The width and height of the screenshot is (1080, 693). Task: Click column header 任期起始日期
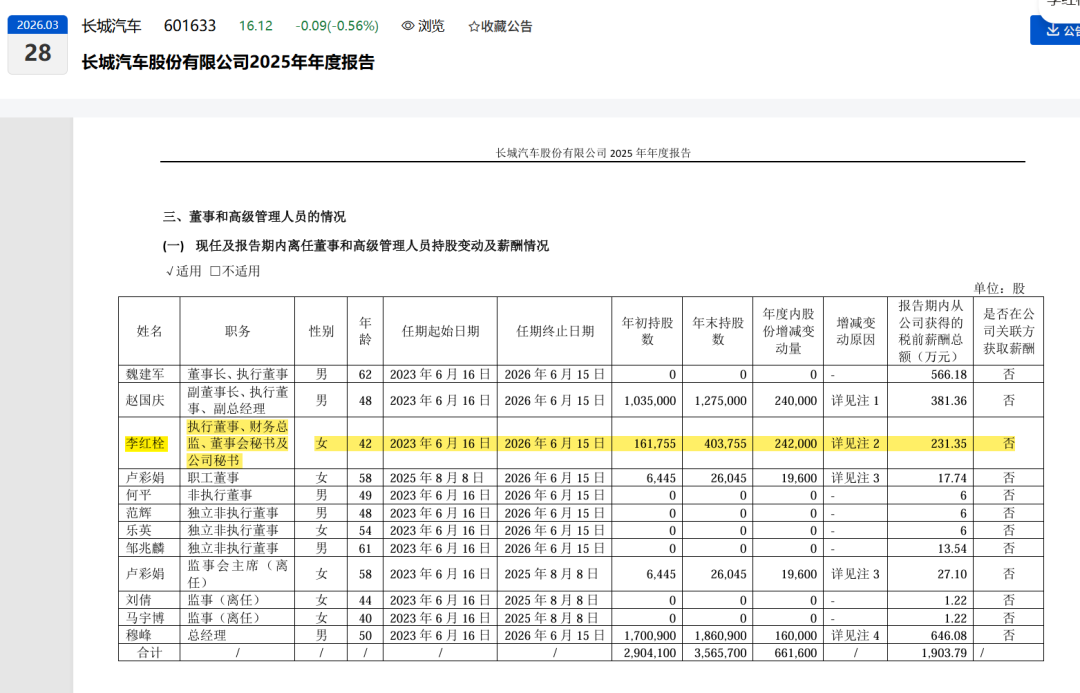pyautogui.click(x=441, y=331)
